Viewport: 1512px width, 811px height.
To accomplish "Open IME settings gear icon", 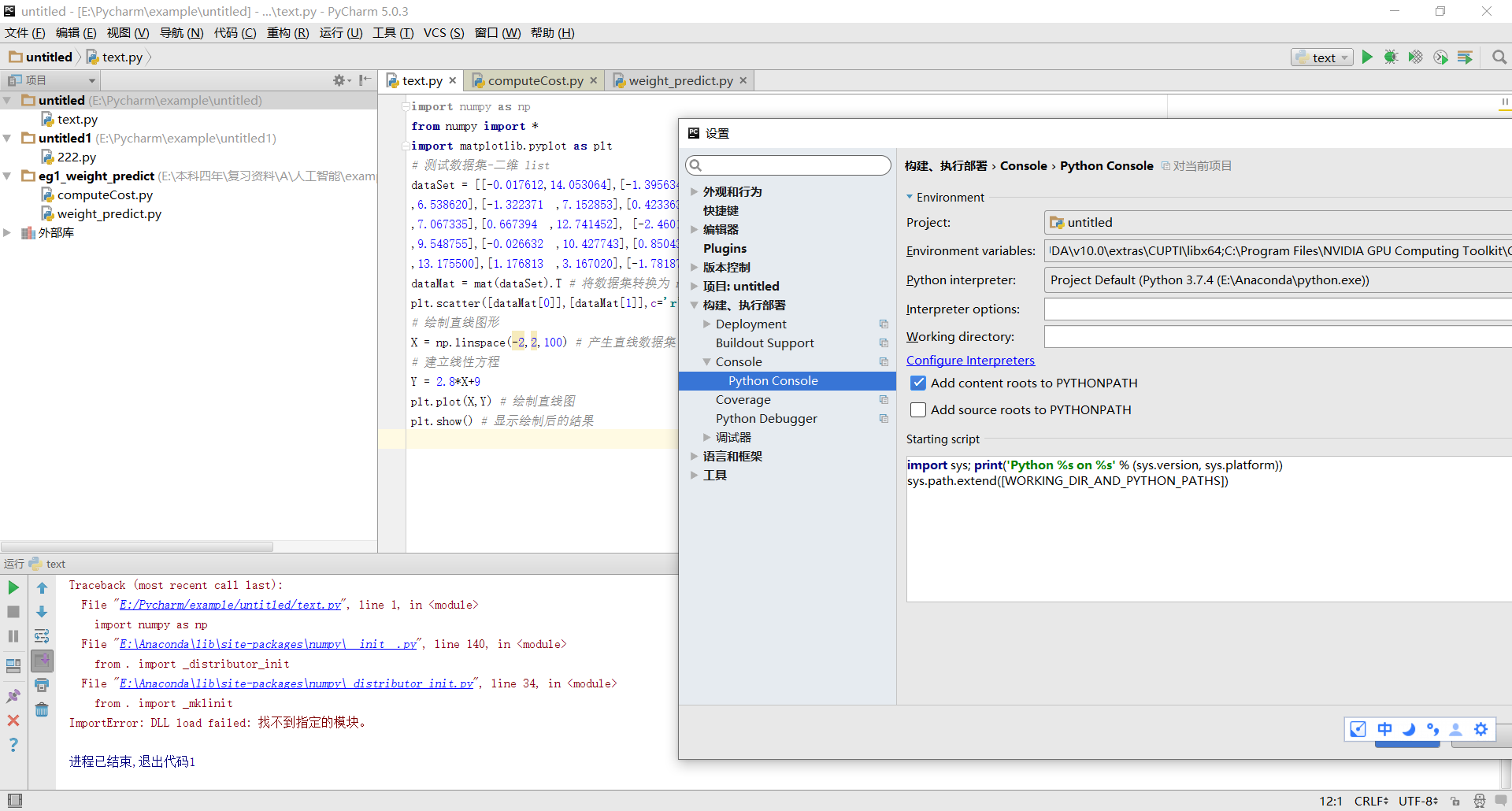I will click(1480, 729).
